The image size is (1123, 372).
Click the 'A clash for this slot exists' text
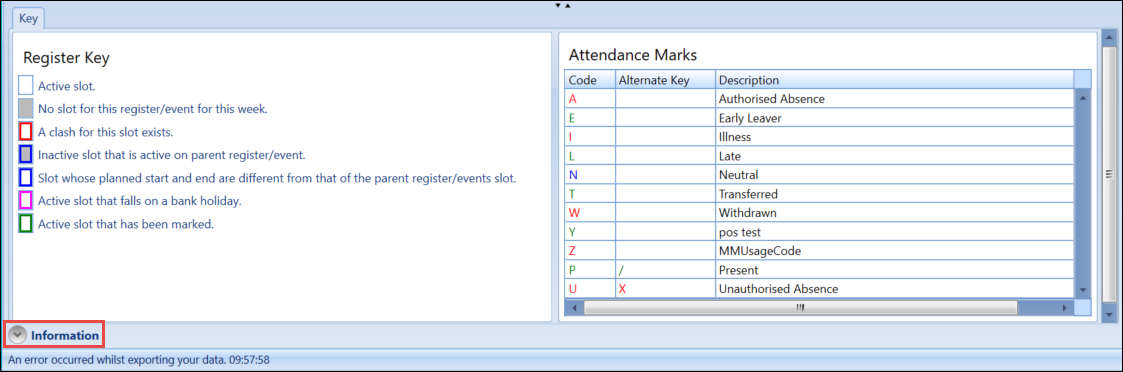[105, 132]
